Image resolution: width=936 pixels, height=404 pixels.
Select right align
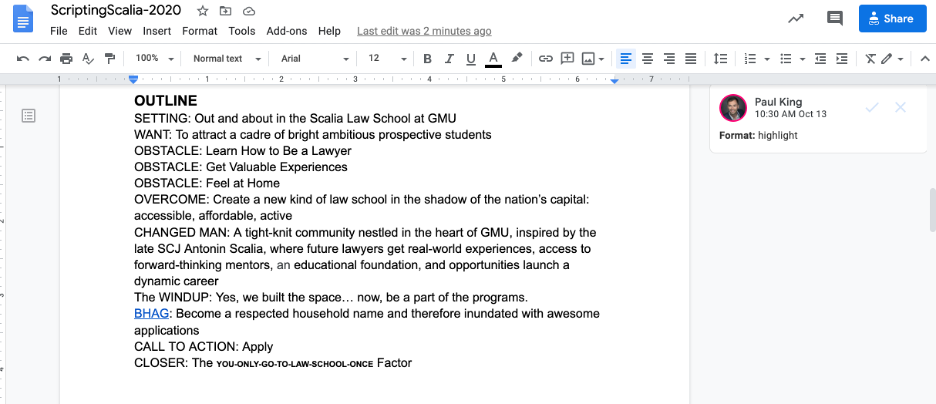[669, 58]
